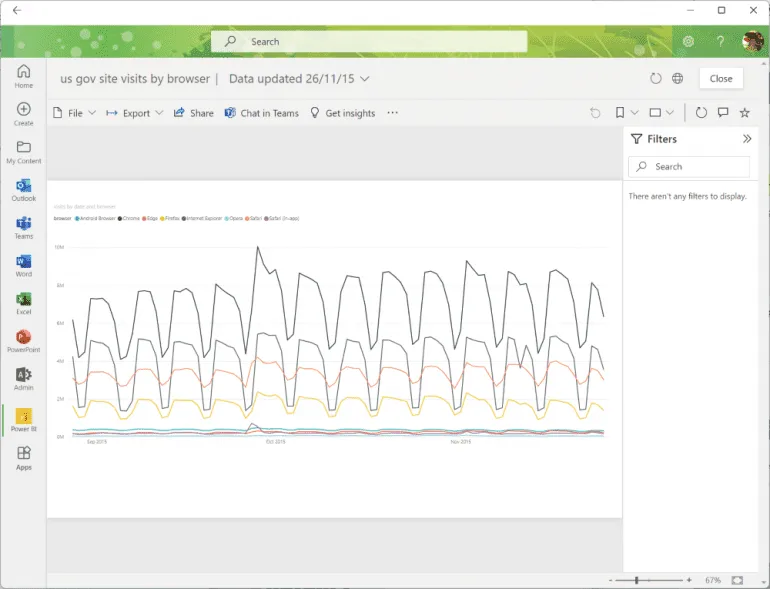770x589 pixels.
Task: Click the Filters pane search box
Action: click(689, 167)
